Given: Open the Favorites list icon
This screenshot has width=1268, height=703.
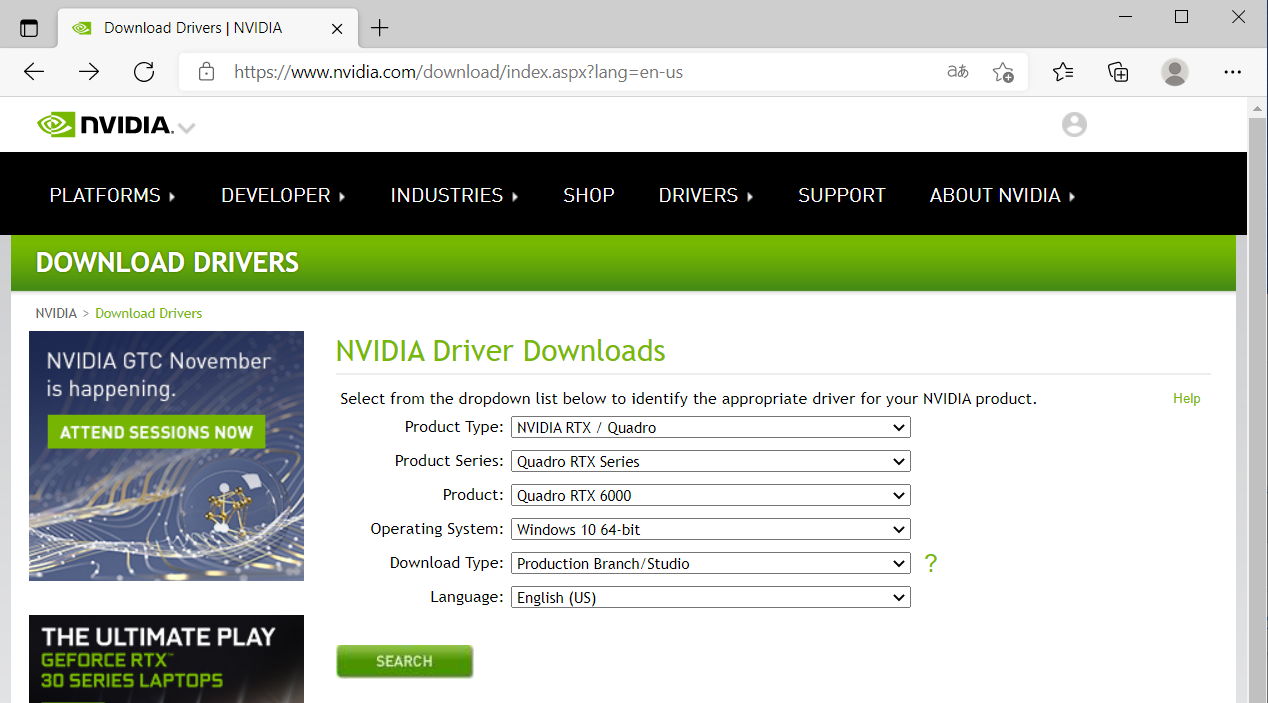Looking at the screenshot, I should point(1063,72).
